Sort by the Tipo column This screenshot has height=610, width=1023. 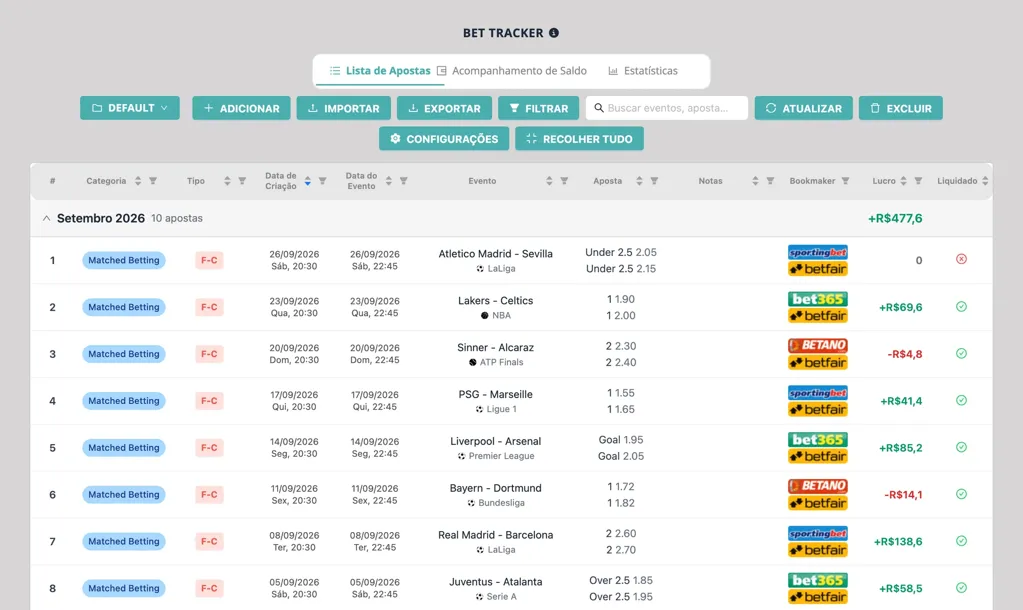[227, 181]
